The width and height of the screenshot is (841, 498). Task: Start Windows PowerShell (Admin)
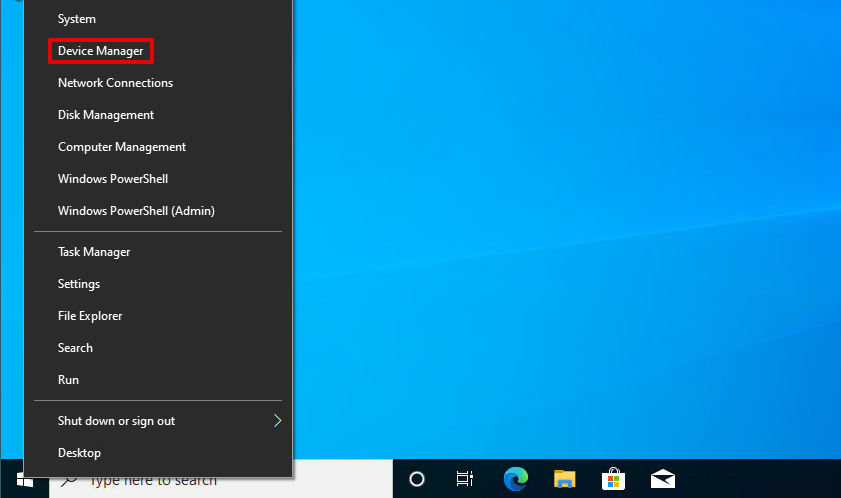coord(158,211)
